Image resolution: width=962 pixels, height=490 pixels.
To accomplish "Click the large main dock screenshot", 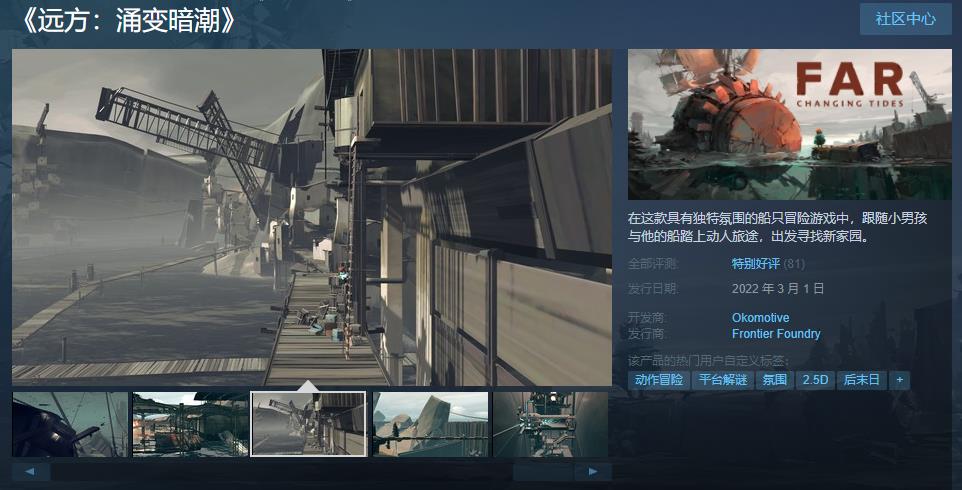I will (312, 217).
